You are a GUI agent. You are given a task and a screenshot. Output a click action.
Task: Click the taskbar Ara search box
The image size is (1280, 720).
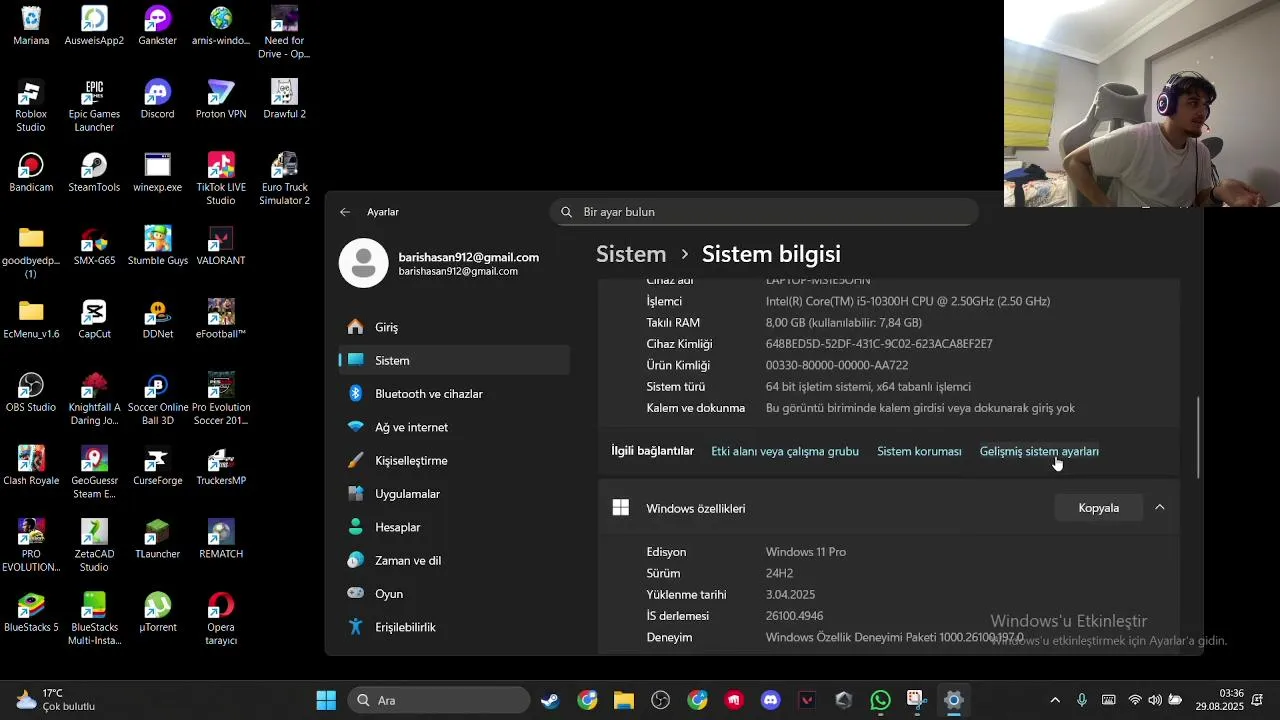coord(439,700)
